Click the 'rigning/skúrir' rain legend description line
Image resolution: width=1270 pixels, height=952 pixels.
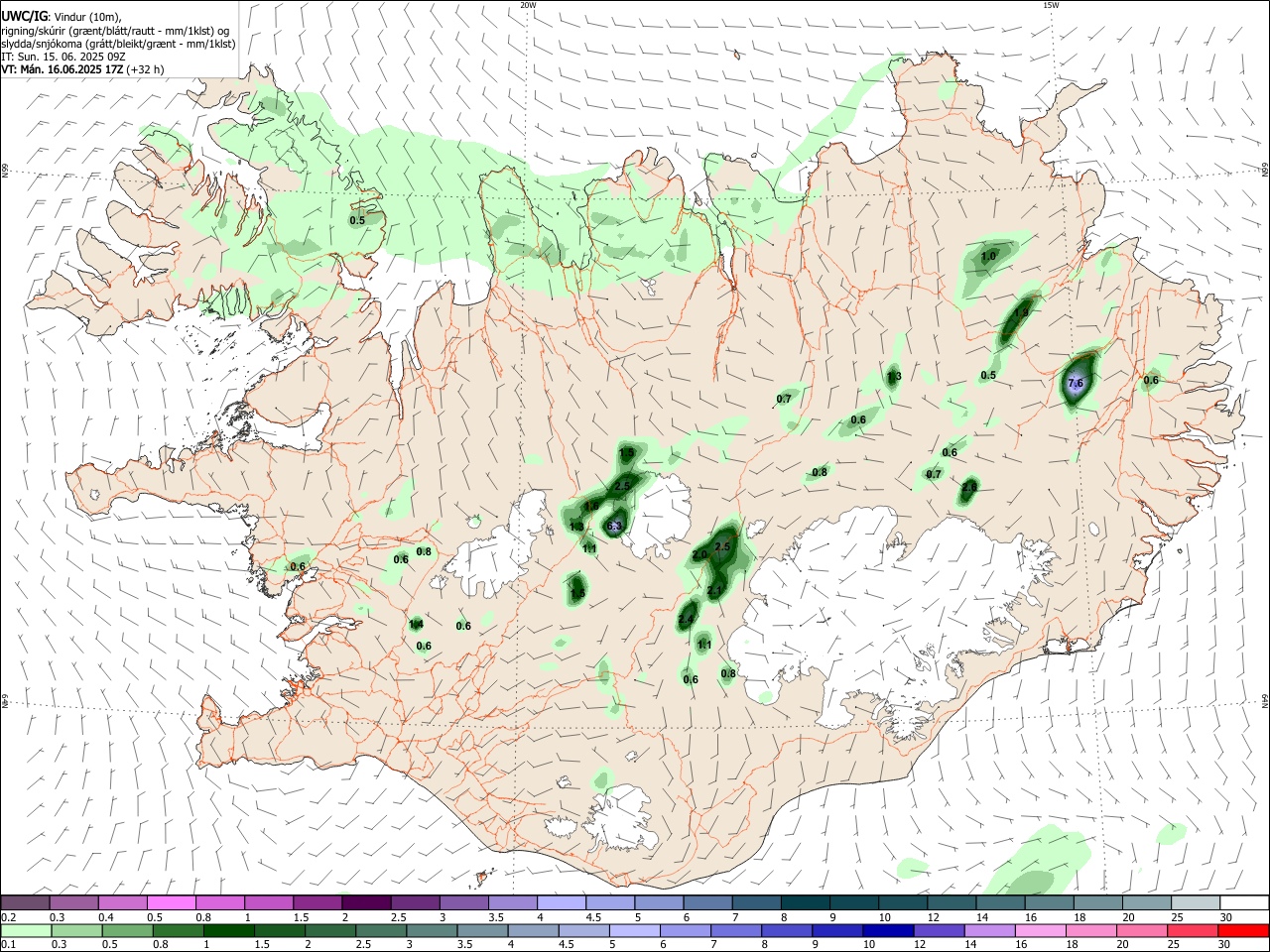click(115, 30)
